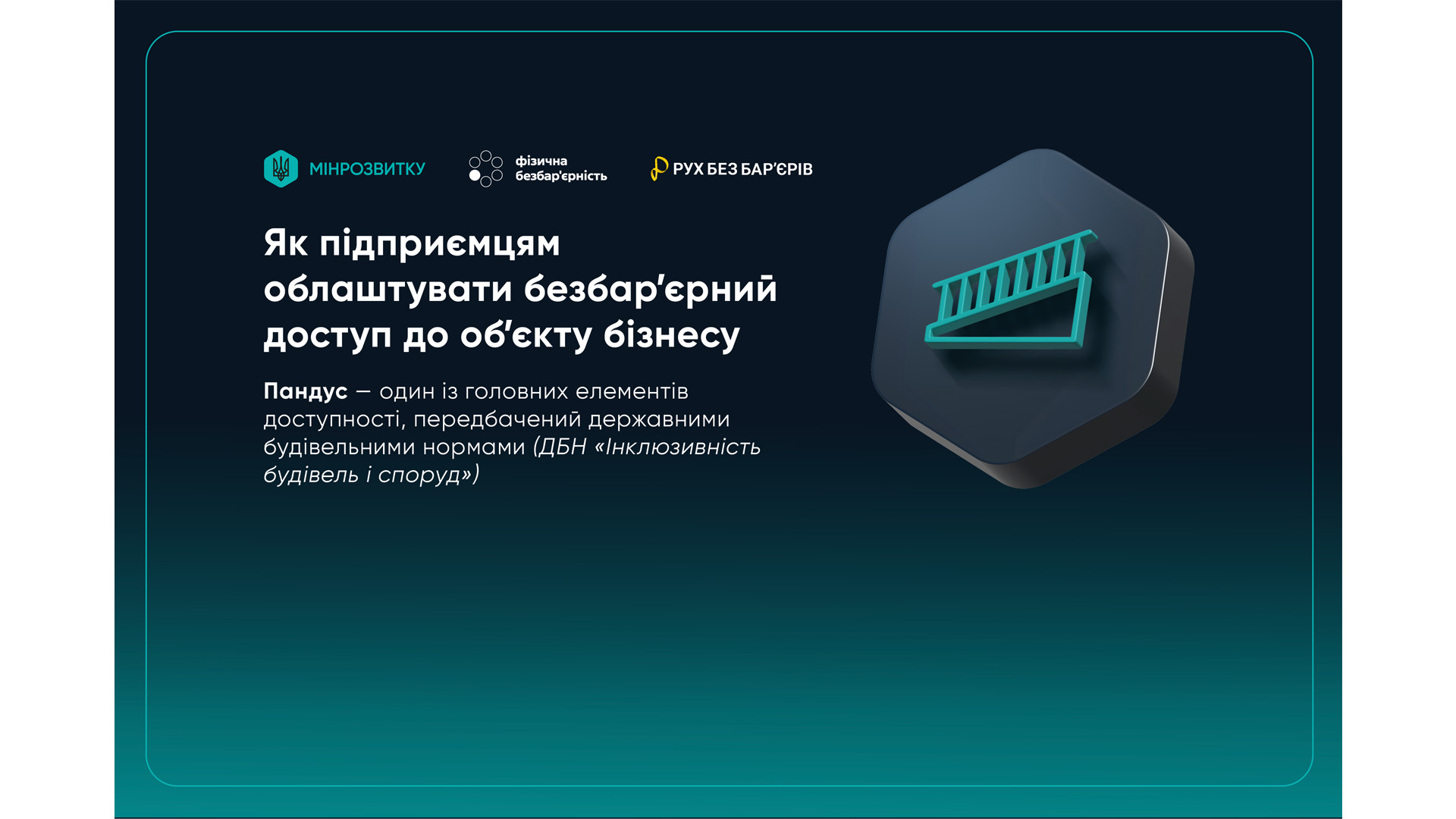Click the italic text будівель і споруд»)
This screenshot has height=819, width=1456.
371,475
